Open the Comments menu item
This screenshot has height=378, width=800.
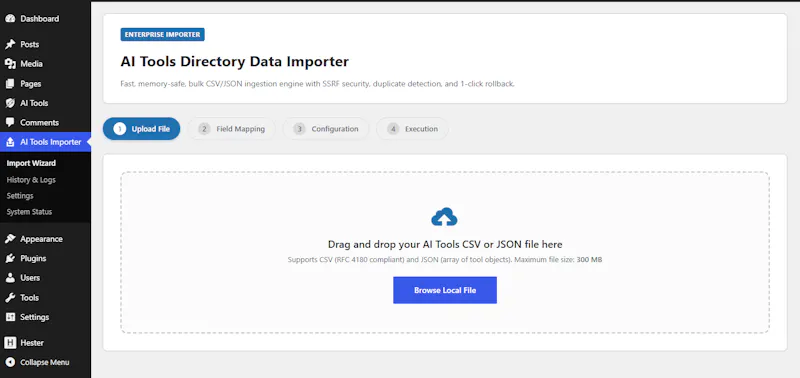click(x=45, y=122)
